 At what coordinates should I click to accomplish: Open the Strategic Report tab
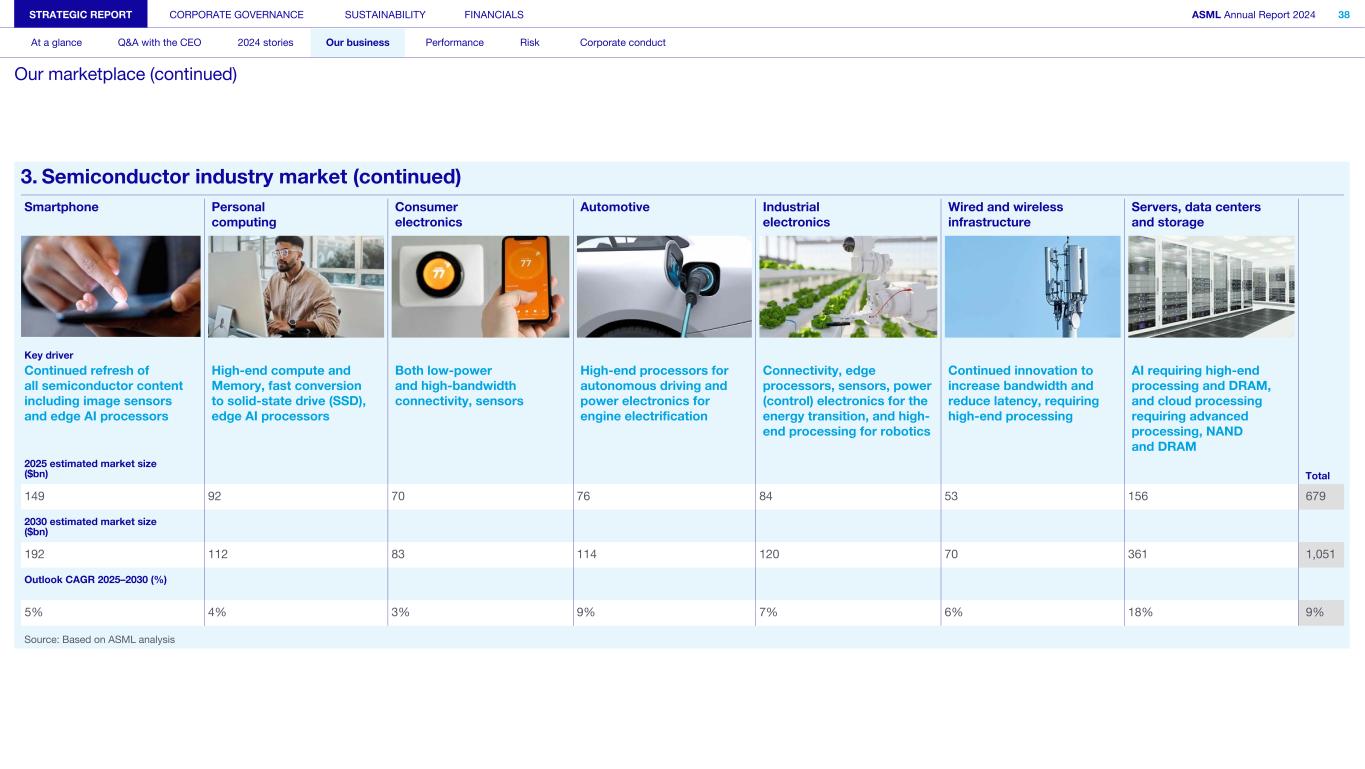pos(81,14)
